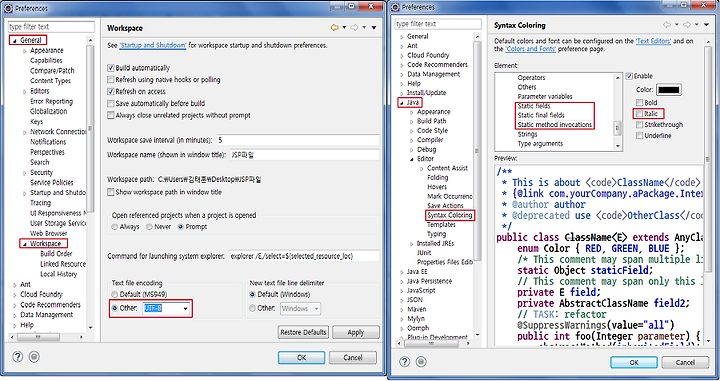Check the Underline checkbox
This screenshot has width=720, height=381.
(x=639, y=135)
